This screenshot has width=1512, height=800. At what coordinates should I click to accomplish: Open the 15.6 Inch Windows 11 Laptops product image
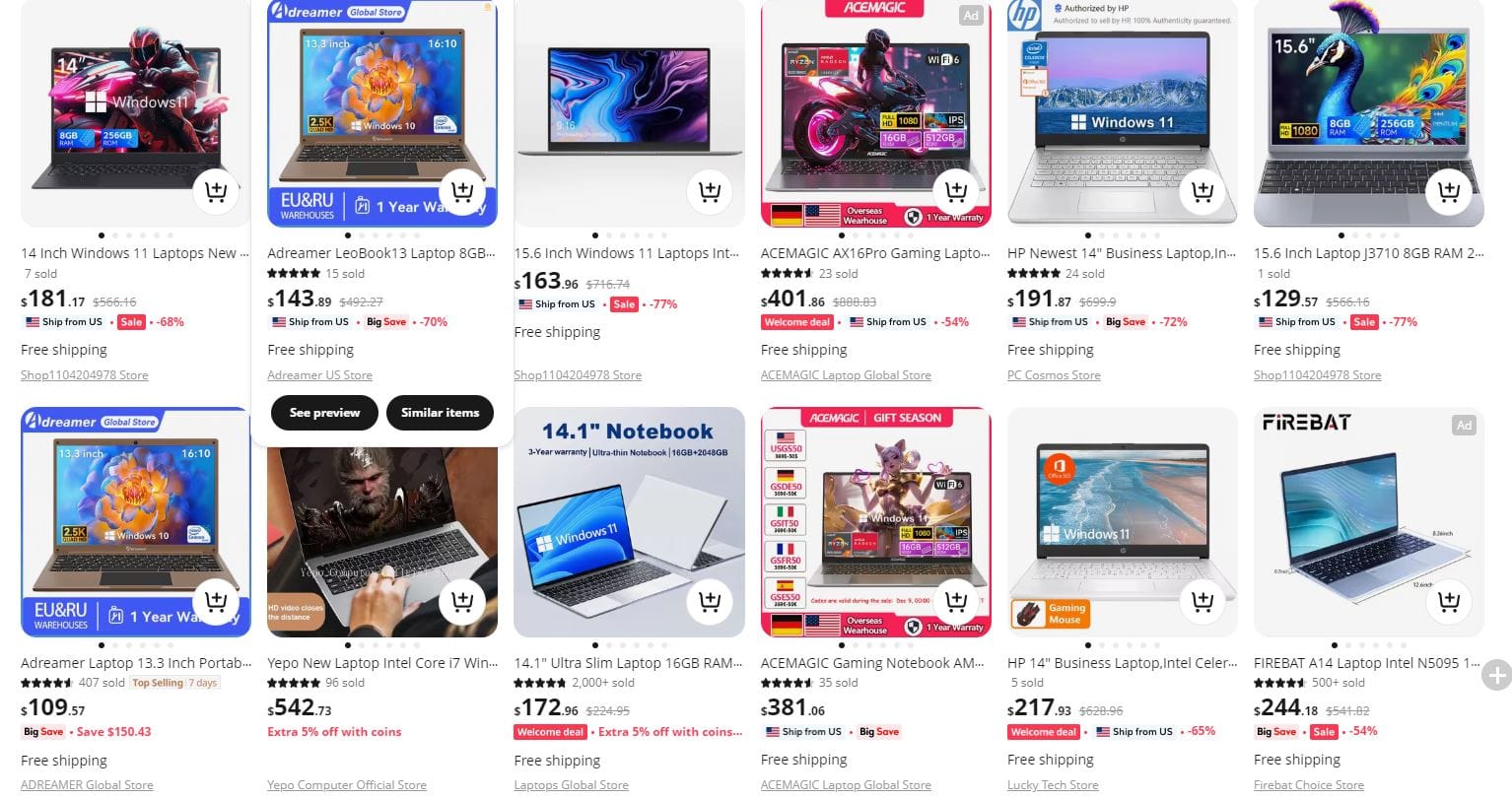click(x=629, y=113)
